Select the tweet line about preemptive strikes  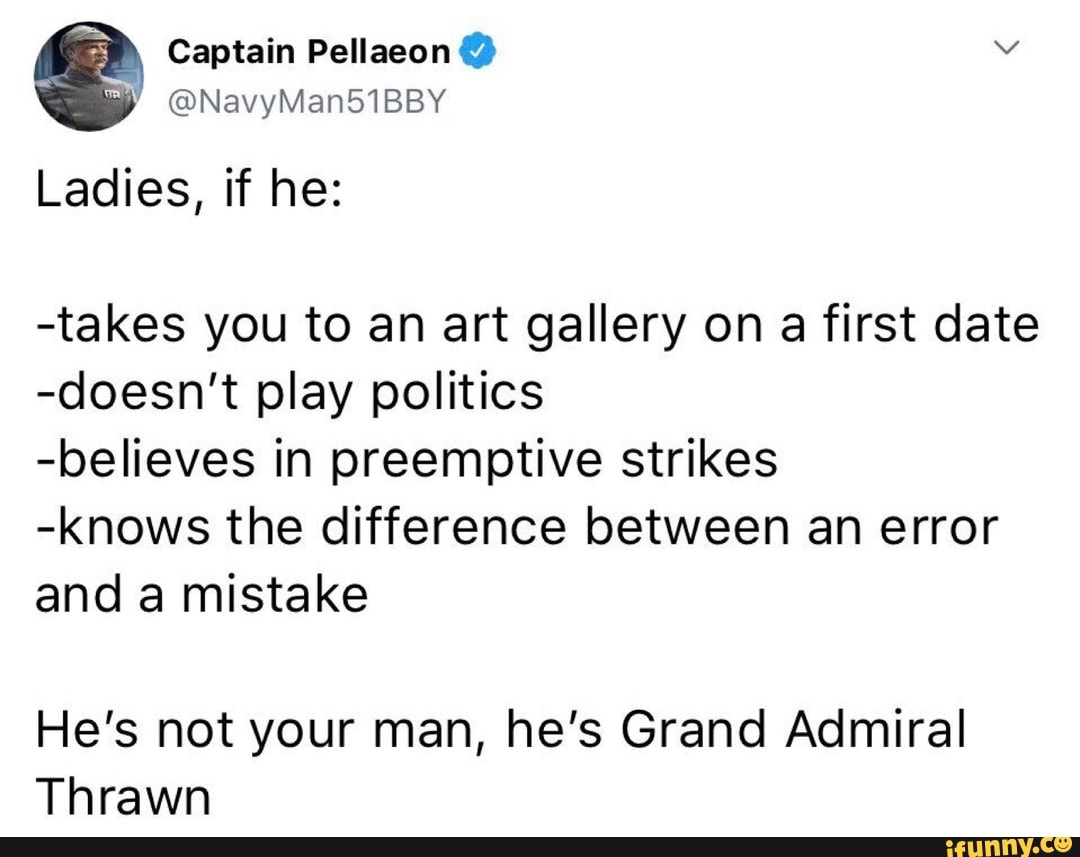407,459
